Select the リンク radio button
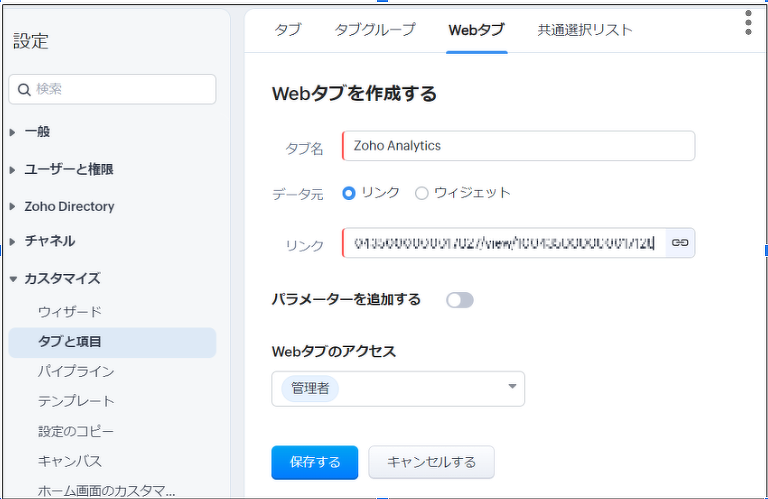The height and width of the screenshot is (499, 768). [x=349, y=193]
